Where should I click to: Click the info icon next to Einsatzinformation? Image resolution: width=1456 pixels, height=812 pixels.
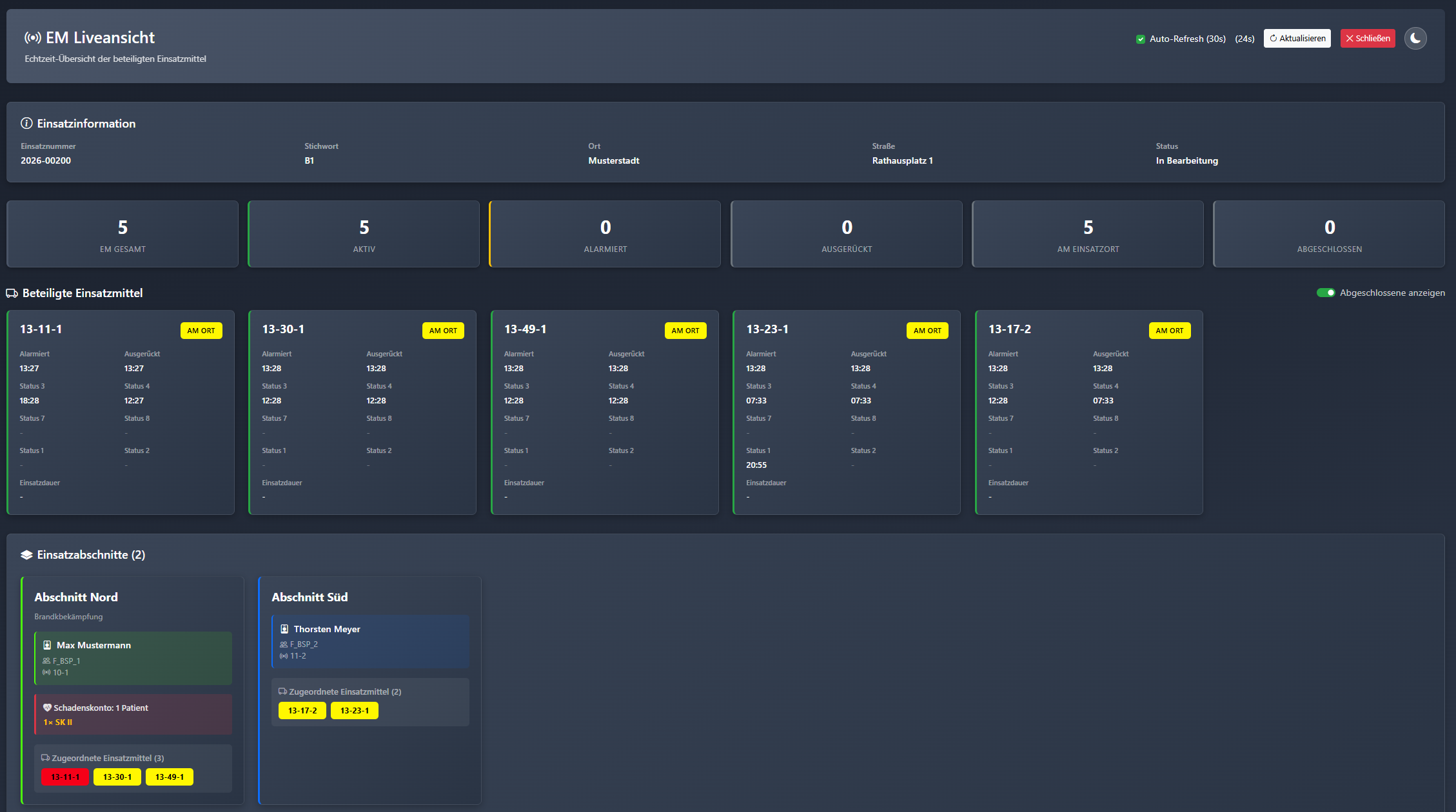(x=26, y=123)
